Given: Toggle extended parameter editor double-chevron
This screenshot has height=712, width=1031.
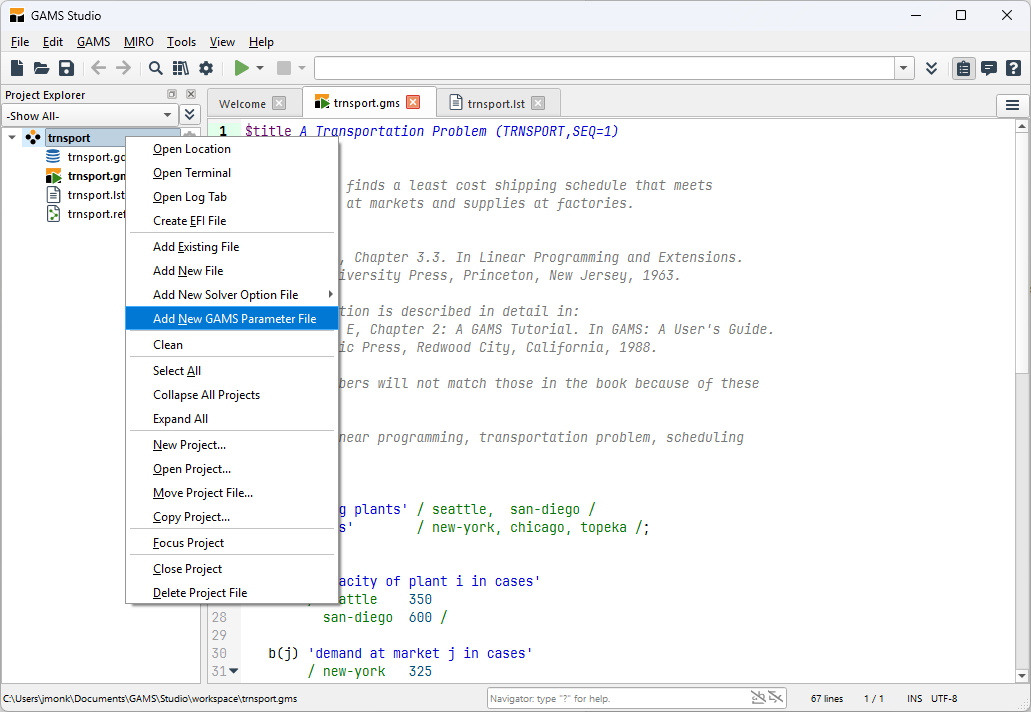Looking at the screenshot, I should tap(931, 68).
